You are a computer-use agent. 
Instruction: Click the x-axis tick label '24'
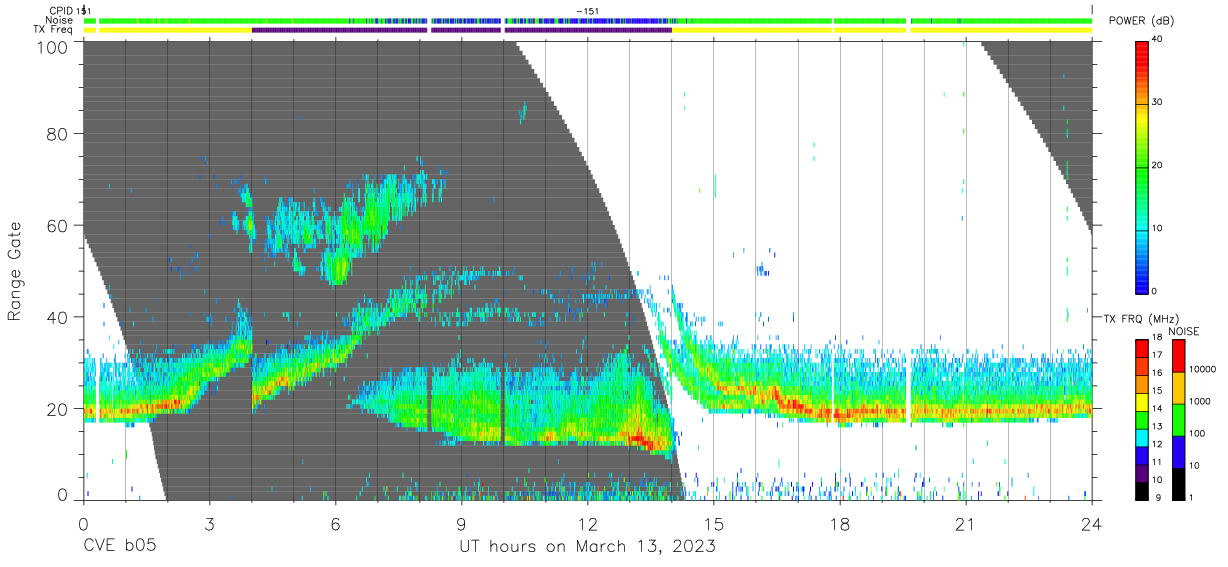[x=1092, y=524]
